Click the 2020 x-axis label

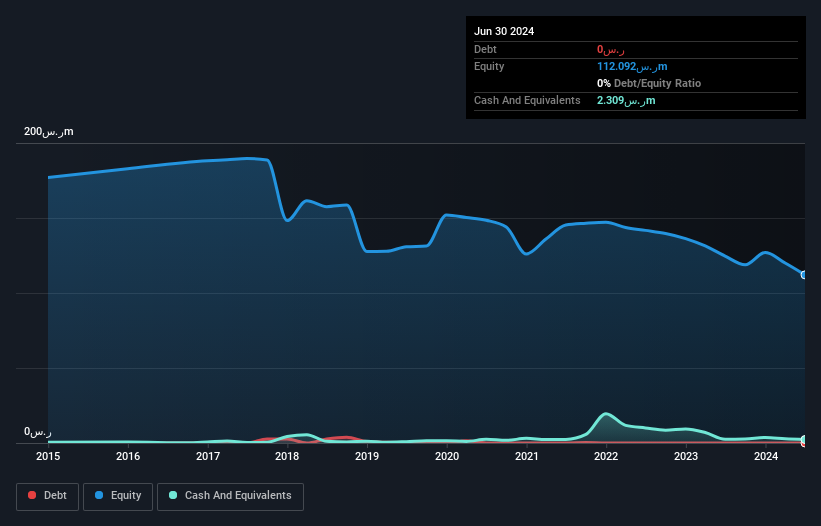point(447,456)
